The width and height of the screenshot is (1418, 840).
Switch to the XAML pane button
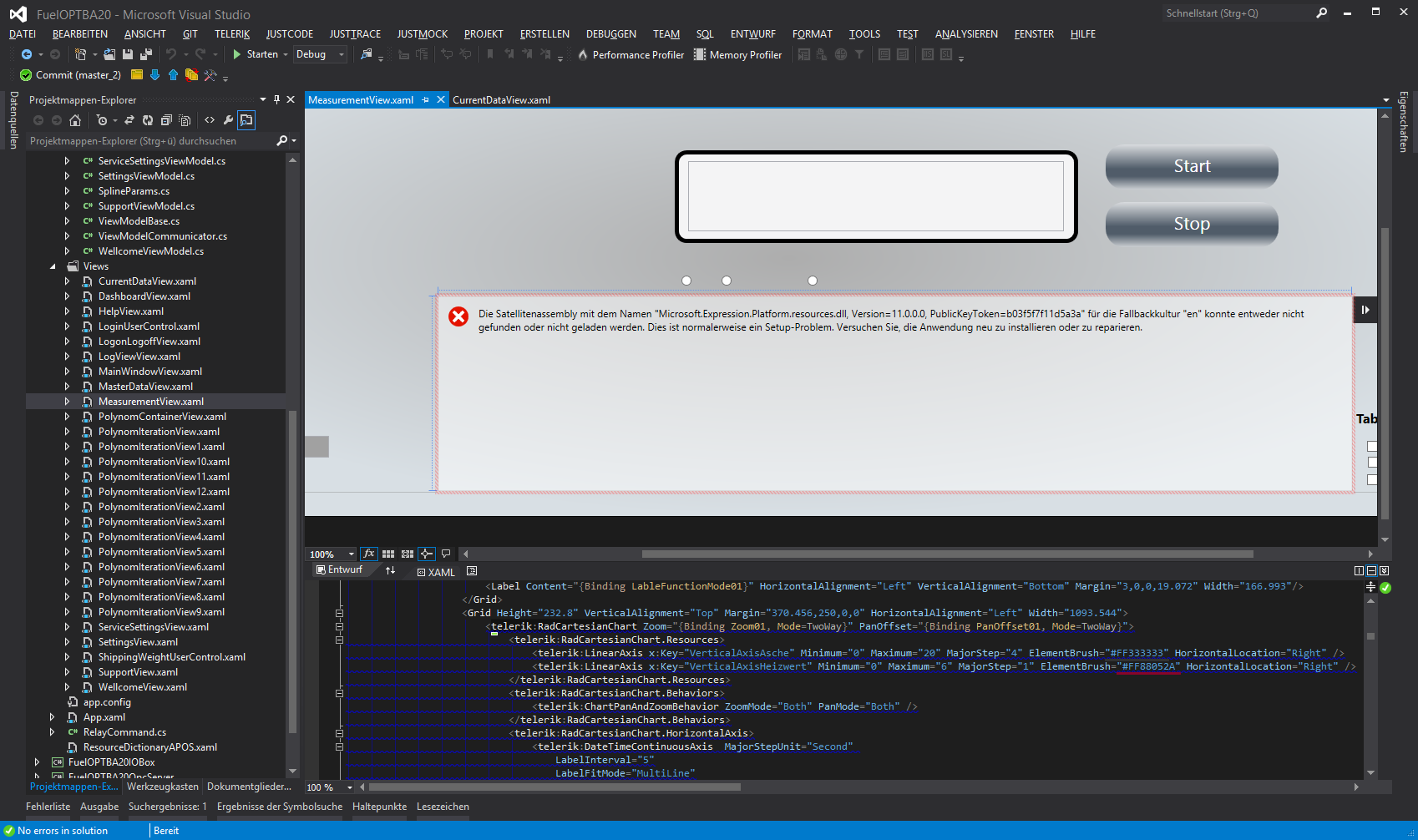(436, 572)
